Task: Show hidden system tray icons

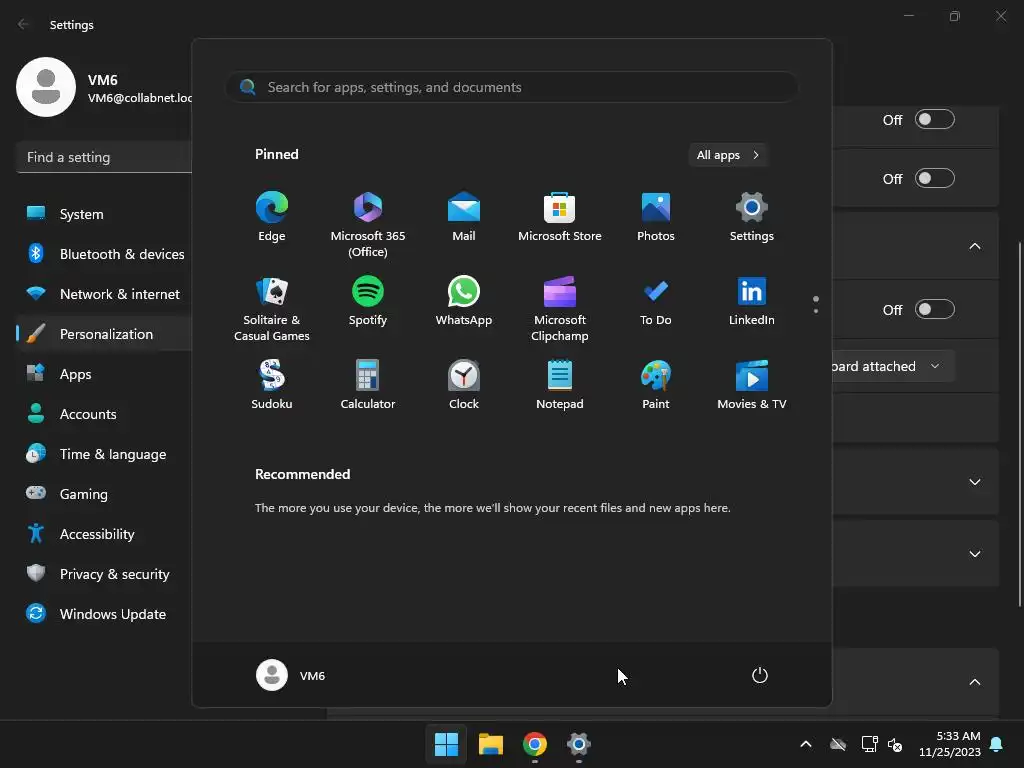Action: (806, 744)
